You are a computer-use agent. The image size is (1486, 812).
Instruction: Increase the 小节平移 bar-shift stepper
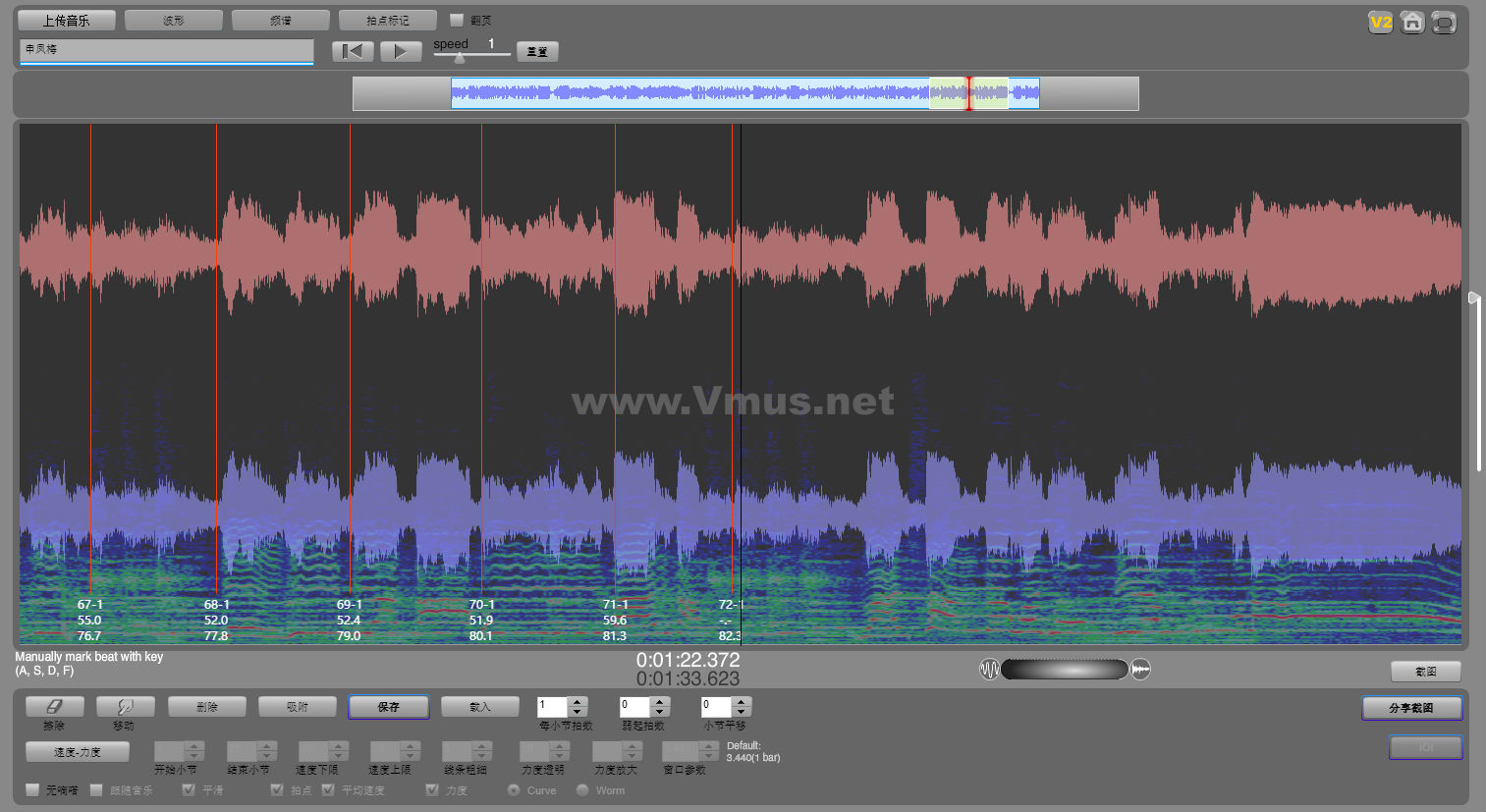coord(742,701)
